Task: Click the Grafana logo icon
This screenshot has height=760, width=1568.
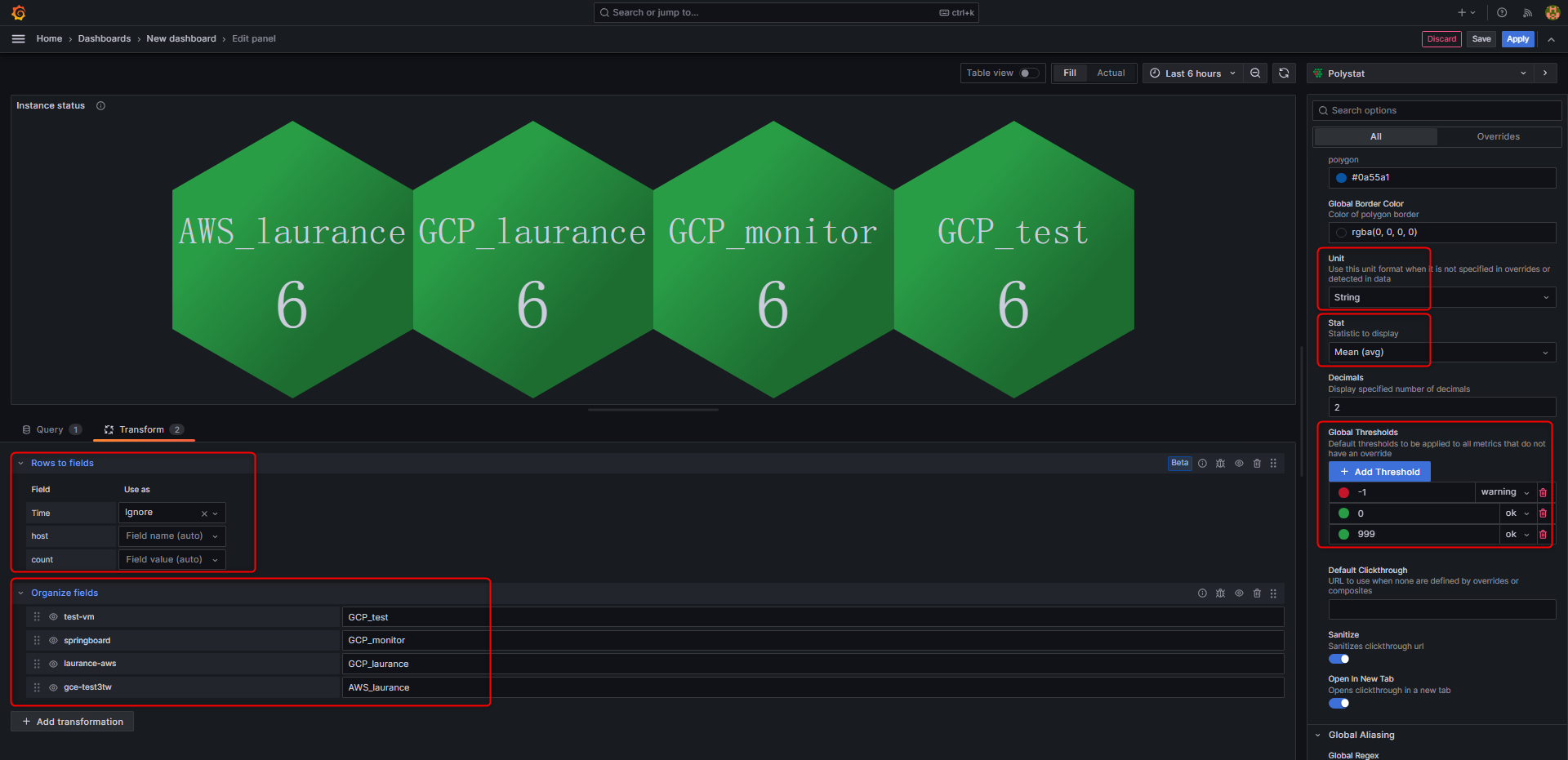Action: pyautogui.click(x=19, y=12)
